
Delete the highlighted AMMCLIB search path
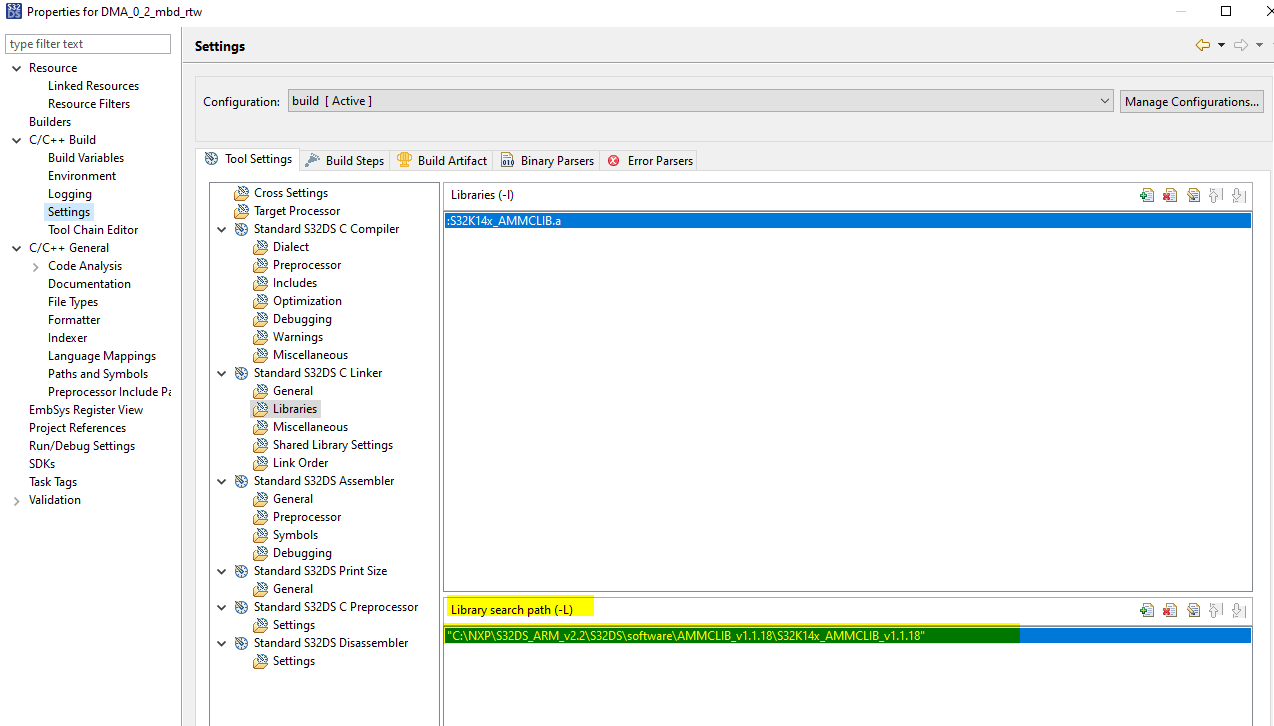tap(1170, 609)
